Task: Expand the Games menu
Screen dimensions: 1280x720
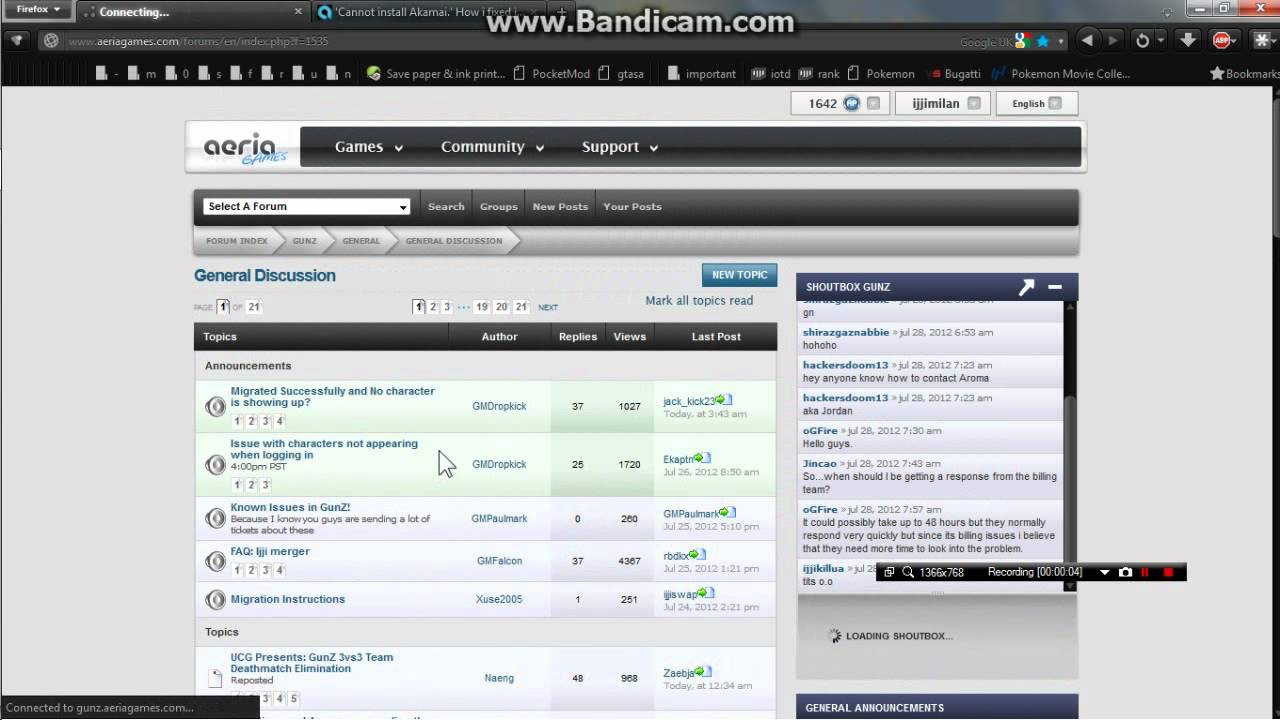Action: click(368, 147)
